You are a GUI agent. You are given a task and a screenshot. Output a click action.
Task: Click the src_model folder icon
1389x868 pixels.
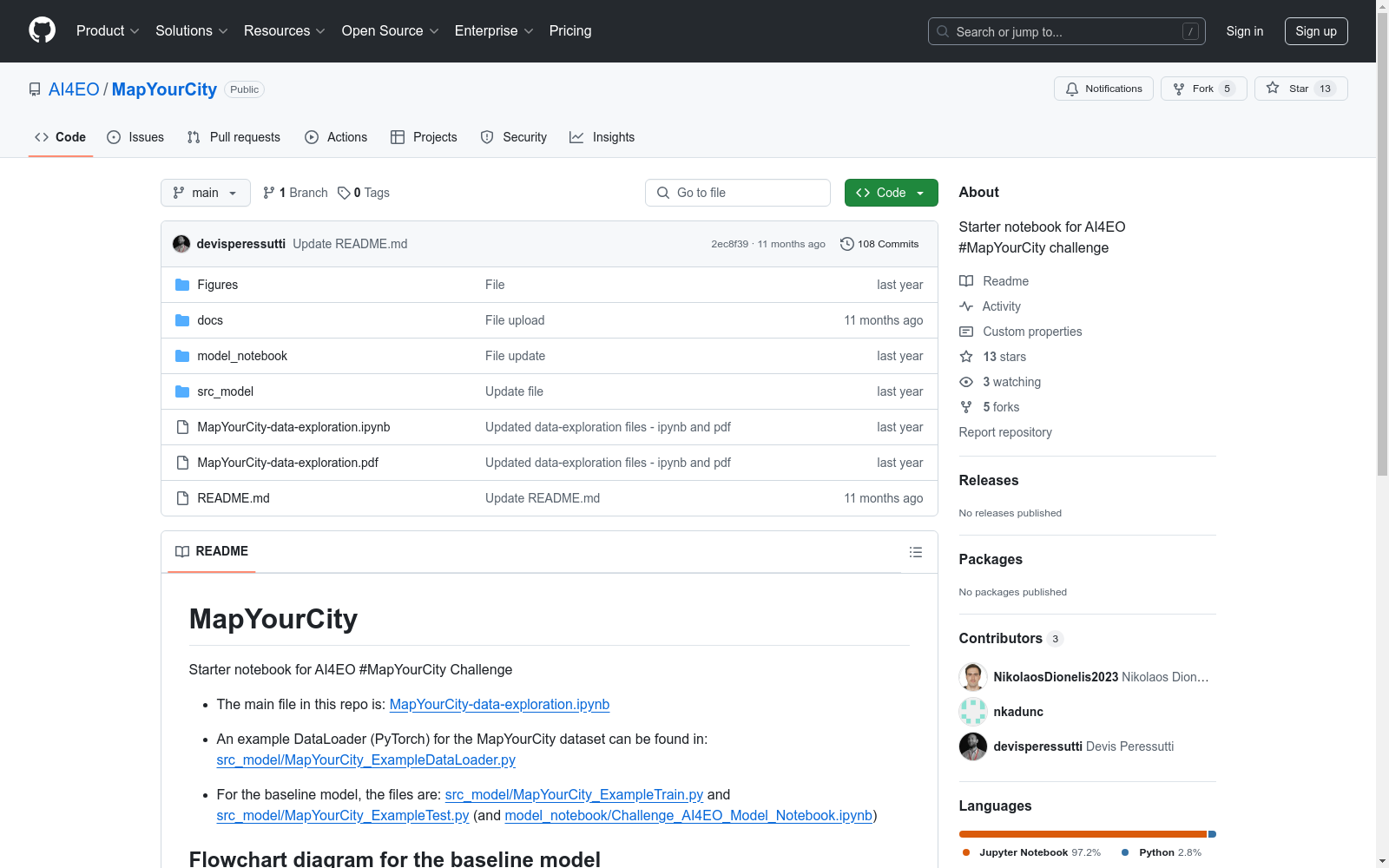click(x=182, y=391)
